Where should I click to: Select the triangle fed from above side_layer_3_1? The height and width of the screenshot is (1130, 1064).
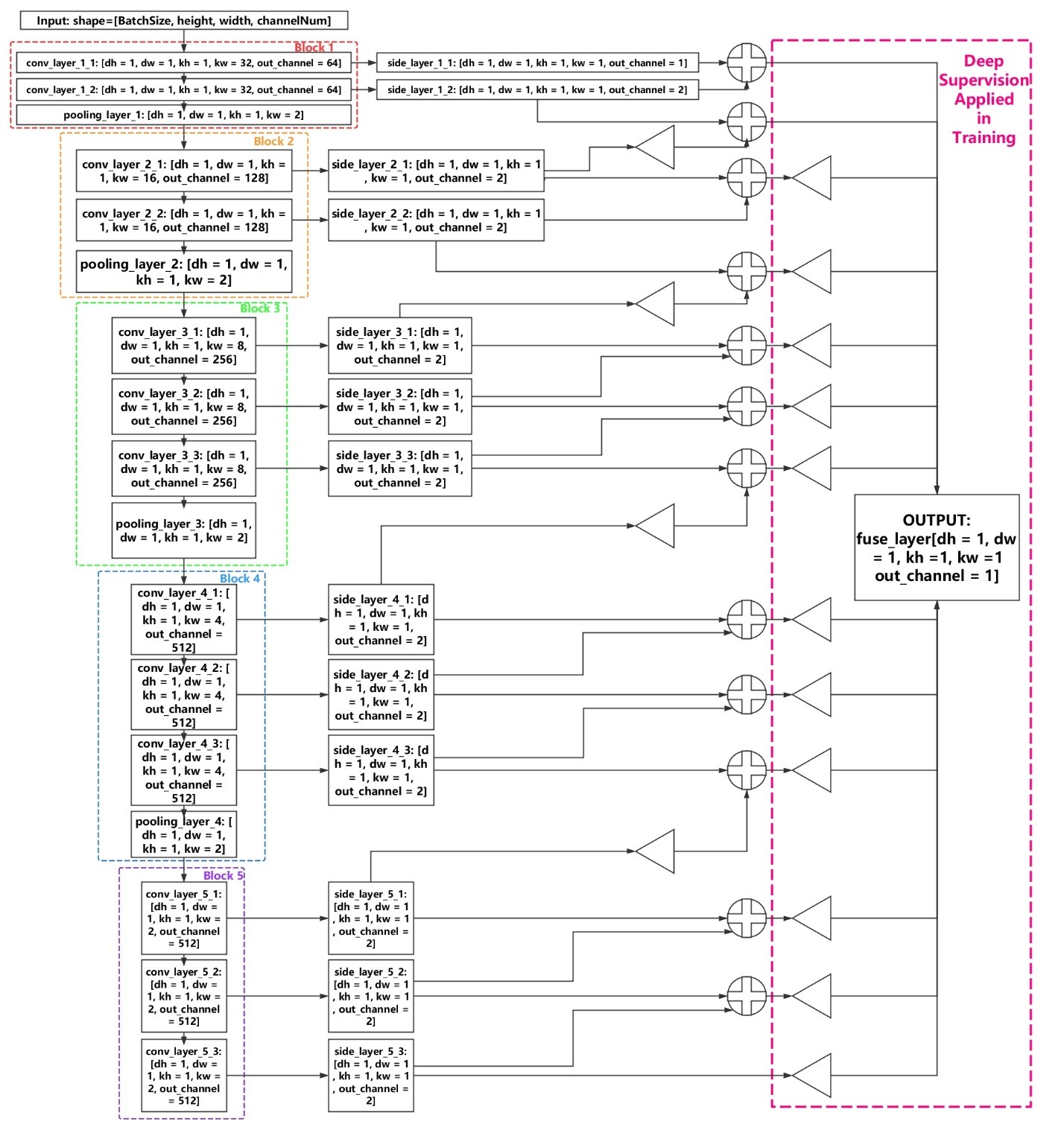coord(656,304)
